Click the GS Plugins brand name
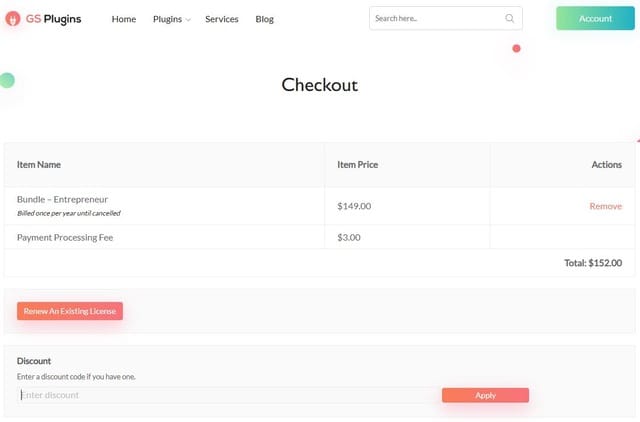The image size is (640, 422). [55, 18]
